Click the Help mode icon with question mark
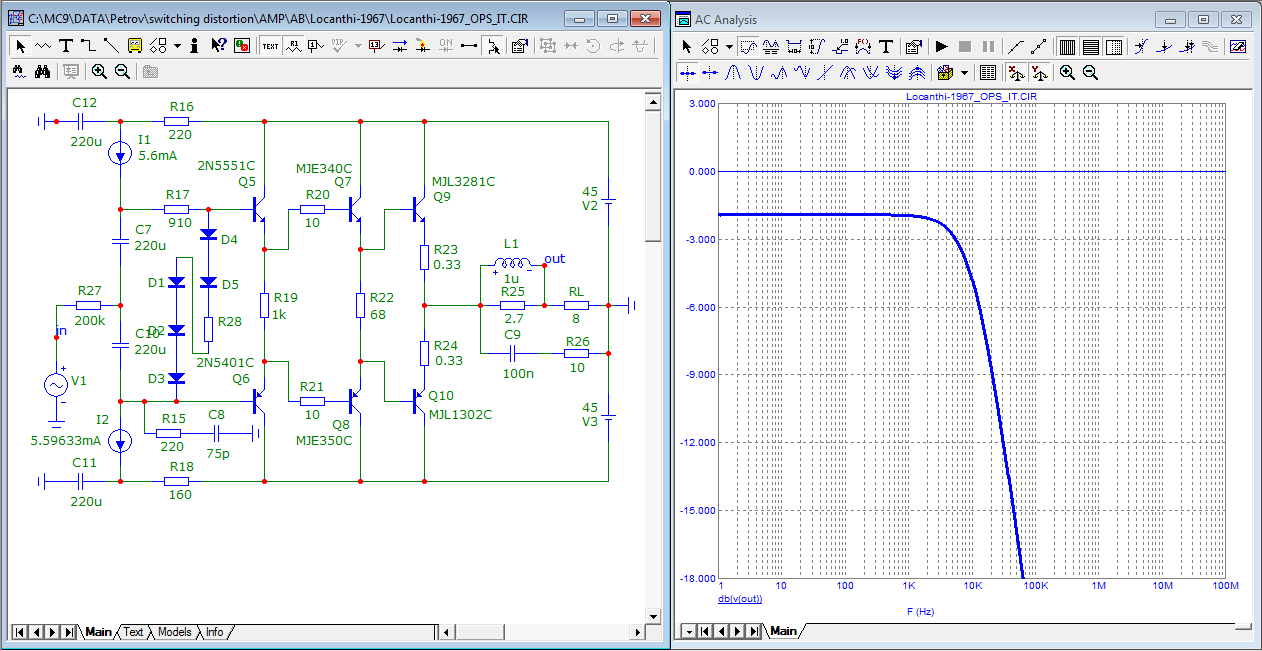 [x=218, y=46]
